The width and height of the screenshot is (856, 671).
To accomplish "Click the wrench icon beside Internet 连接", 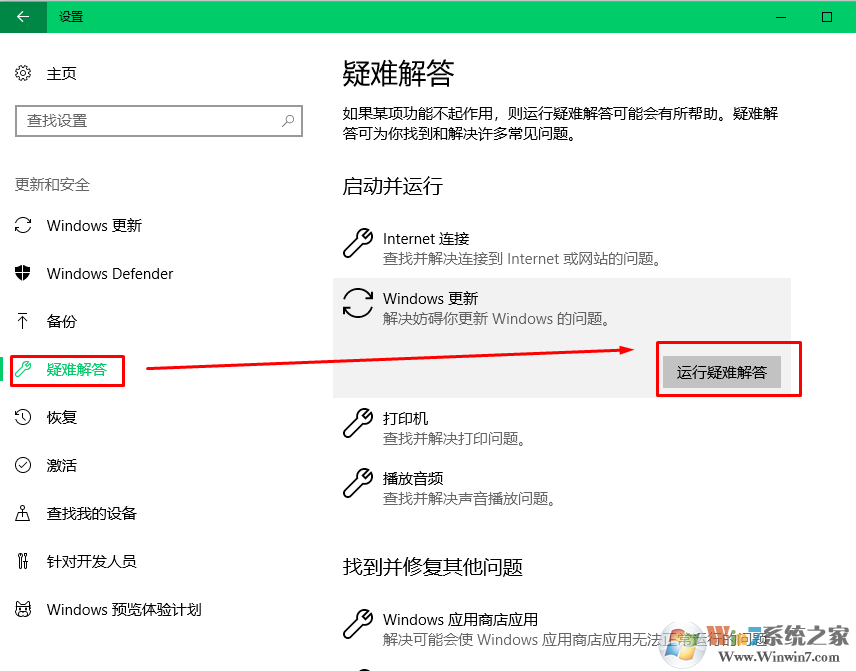I will 357,243.
